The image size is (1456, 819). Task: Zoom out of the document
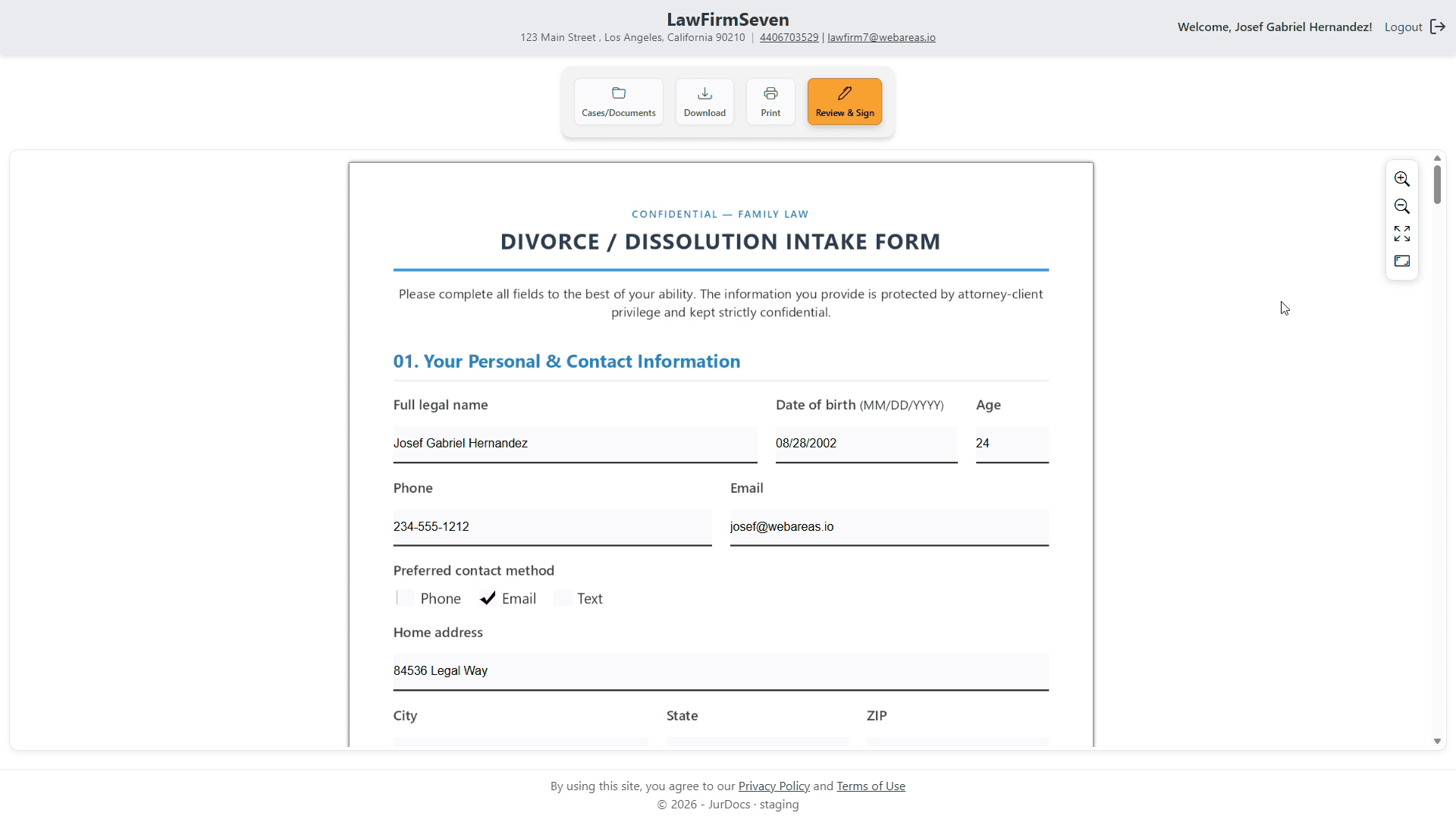click(1401, 206)
